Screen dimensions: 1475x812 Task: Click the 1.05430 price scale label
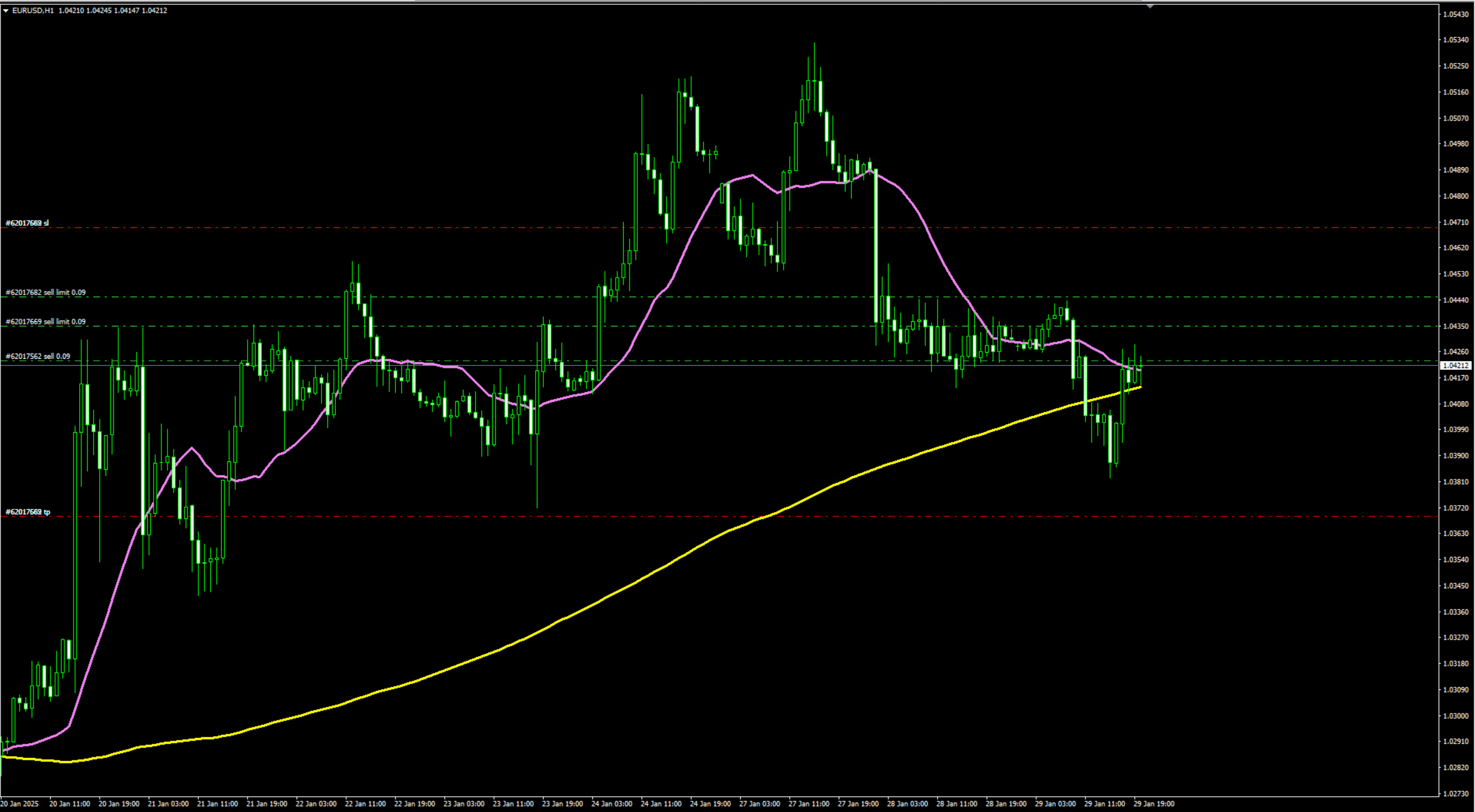(1455, 14)
